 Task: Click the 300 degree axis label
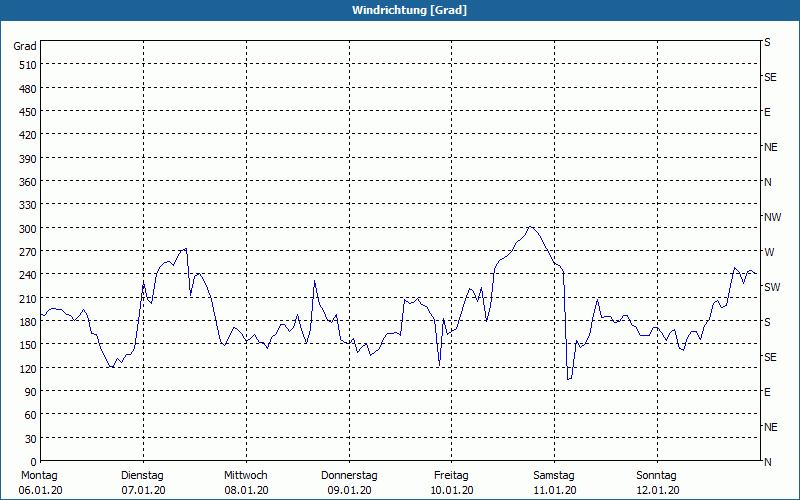(28, 229)
